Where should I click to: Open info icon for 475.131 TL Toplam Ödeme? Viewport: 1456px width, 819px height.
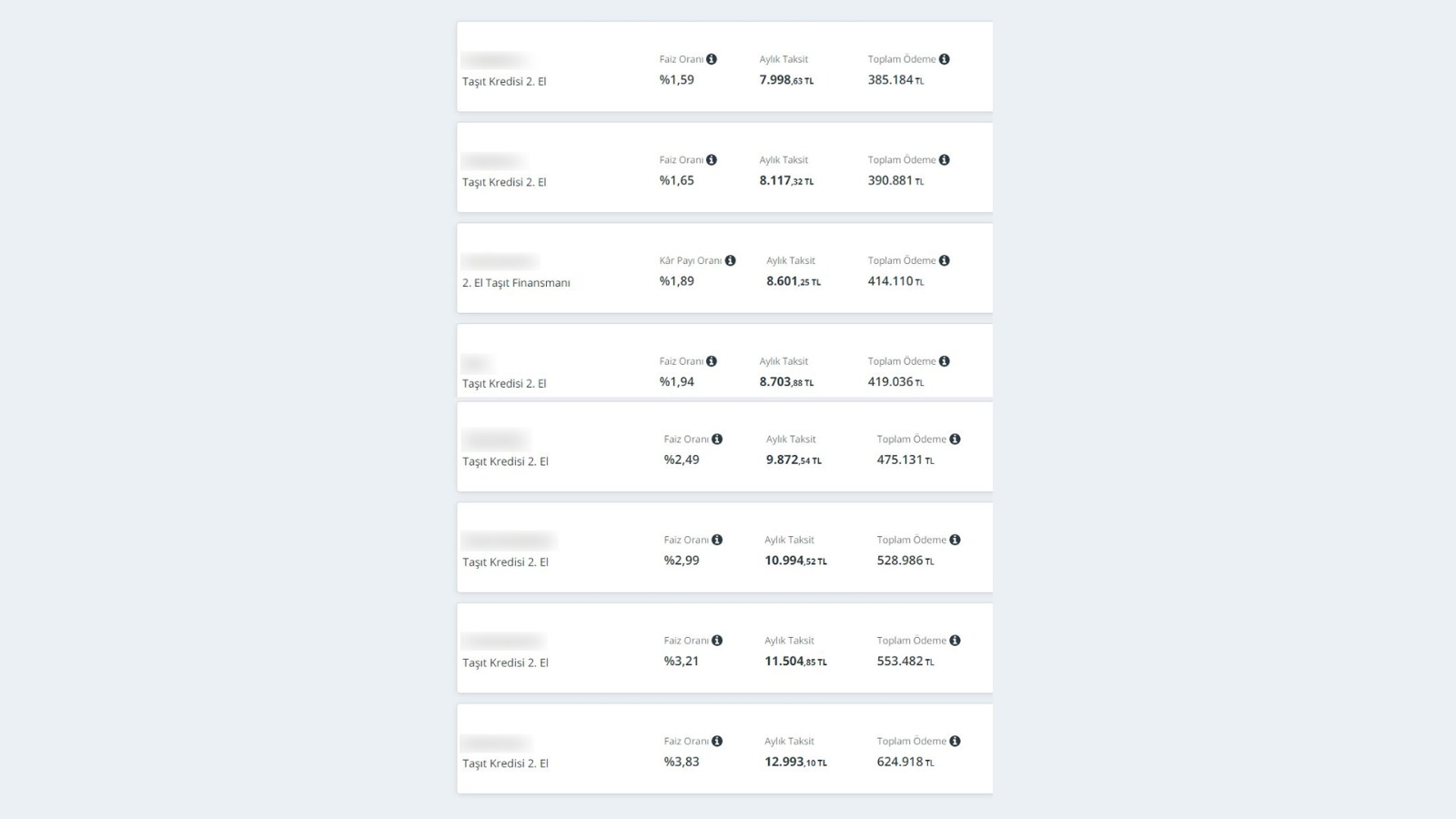coord(955,440)
